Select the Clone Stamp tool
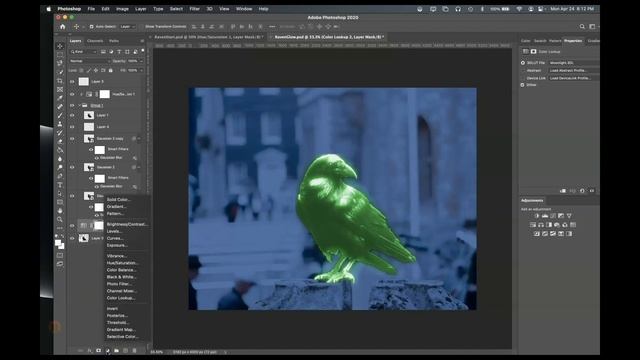The image size is (640, 360). [60, 124]
